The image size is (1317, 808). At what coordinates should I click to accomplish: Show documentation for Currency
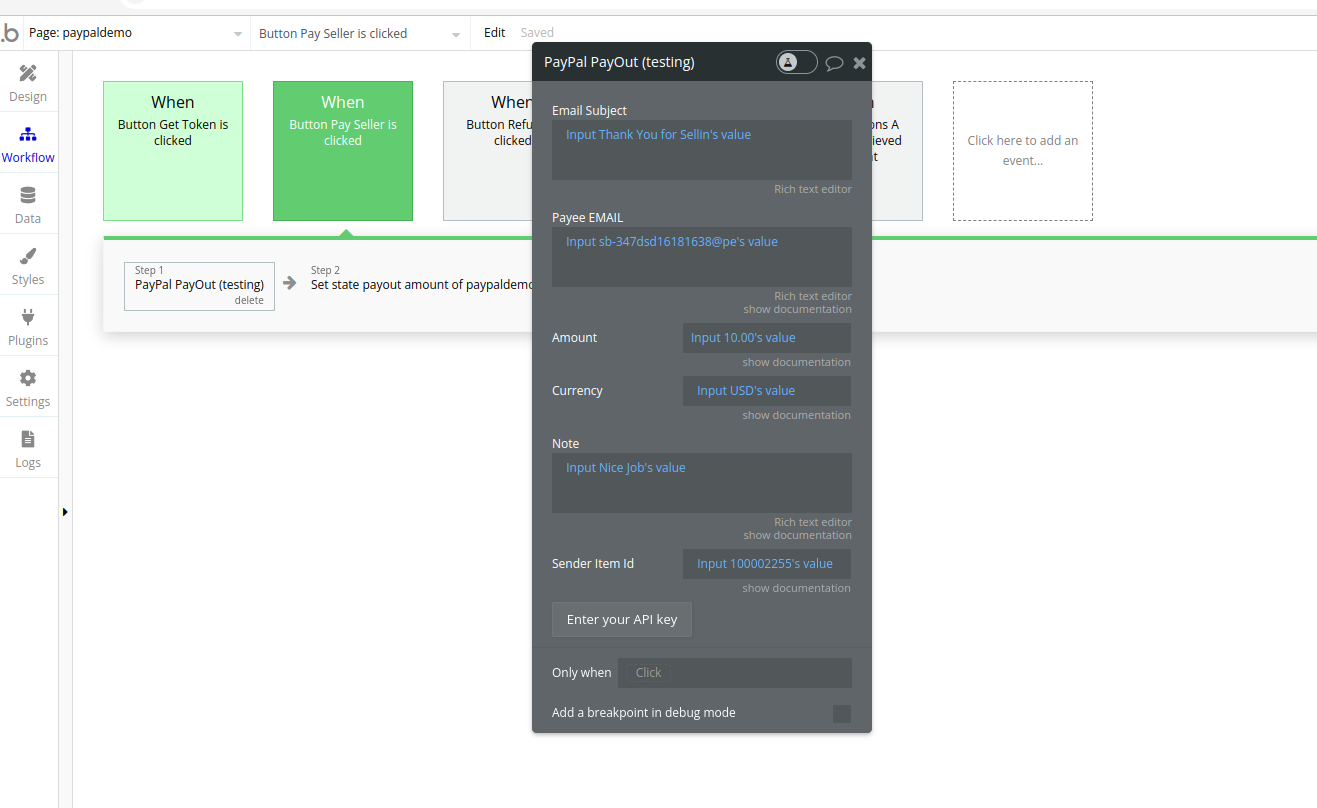tap(797, 415)
